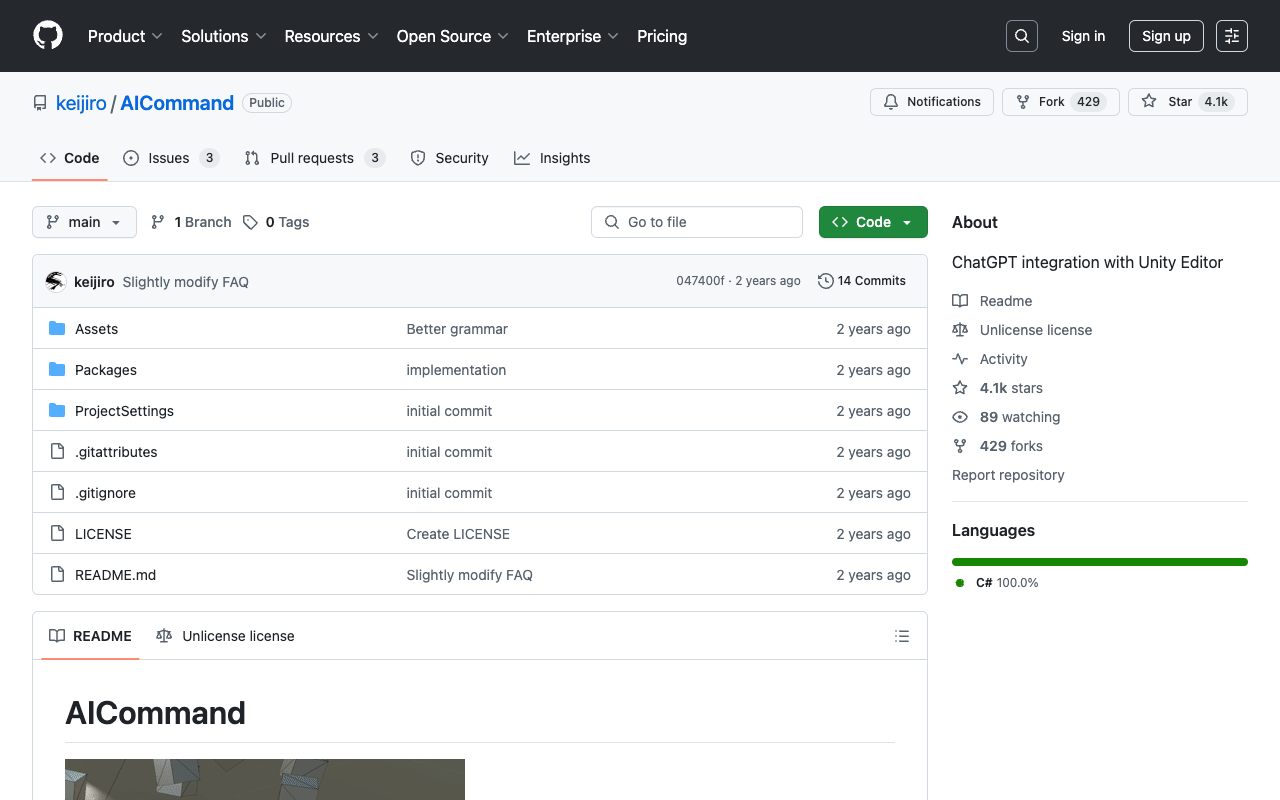Screen dimensions: 1280x800
Task: Click keijiro avatar in commit header
Action: [x=56, y=281]
